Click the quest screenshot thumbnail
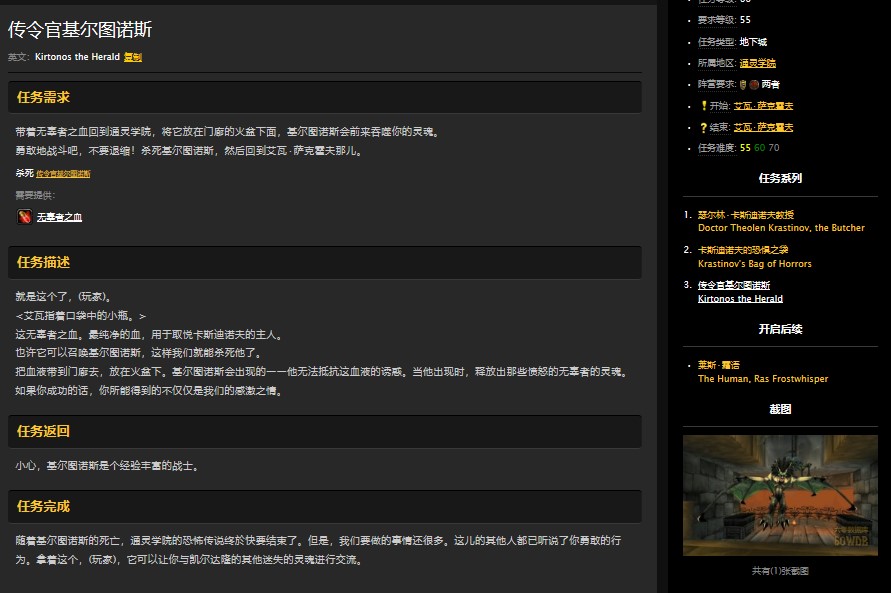This screenshot has width=891, height=593. point(780,494)
